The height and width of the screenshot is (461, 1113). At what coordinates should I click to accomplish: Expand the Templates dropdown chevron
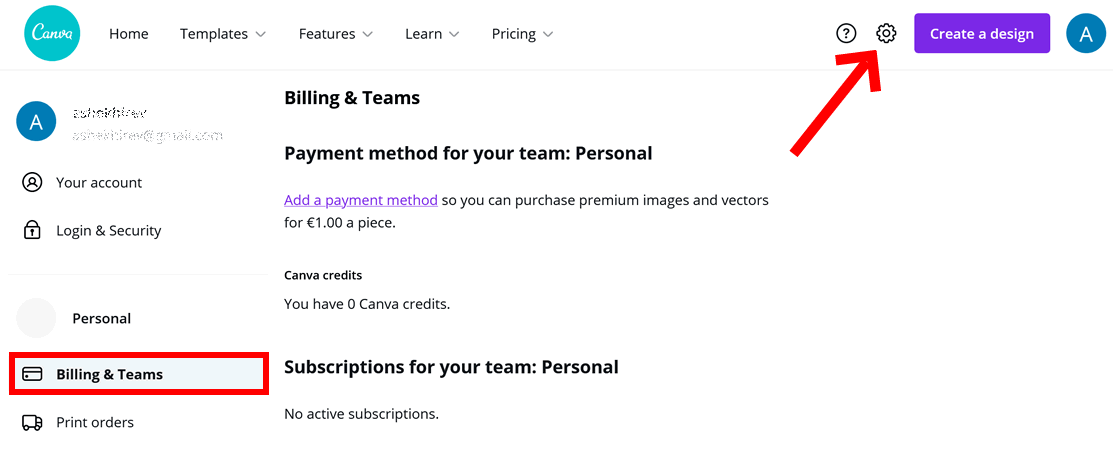(x=261, y=34)
